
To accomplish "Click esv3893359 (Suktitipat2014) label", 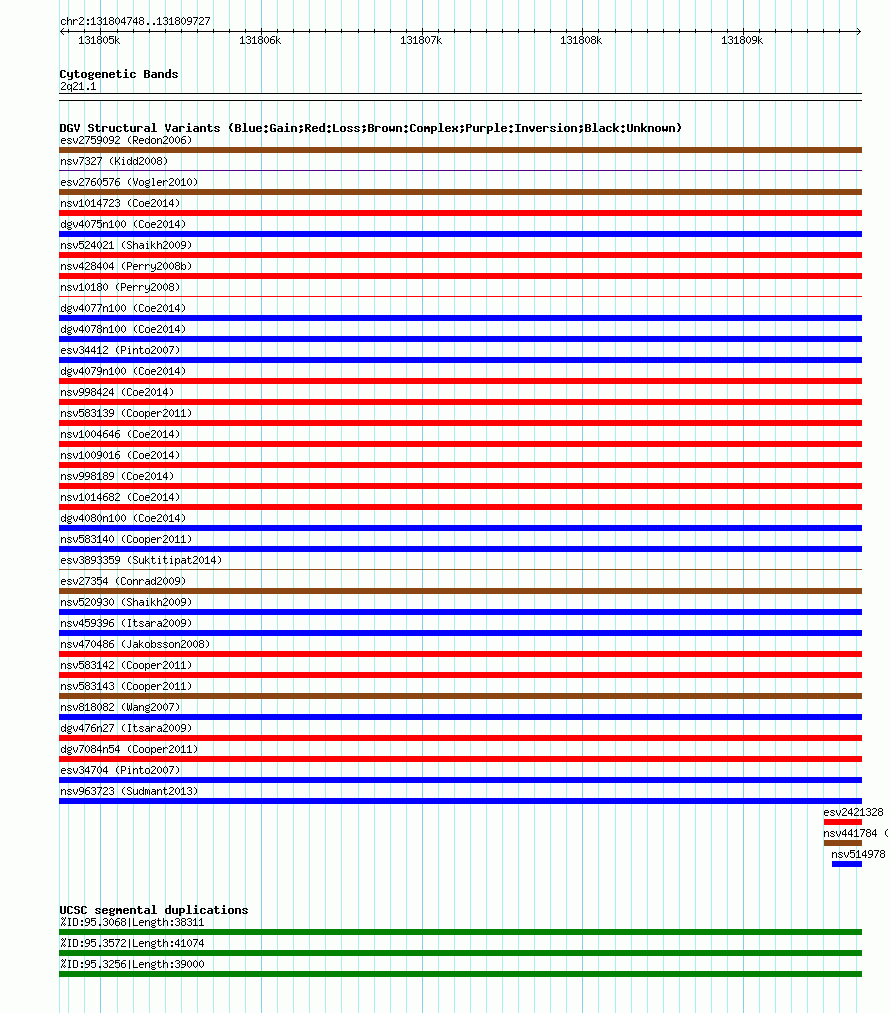I will (141, 560).
